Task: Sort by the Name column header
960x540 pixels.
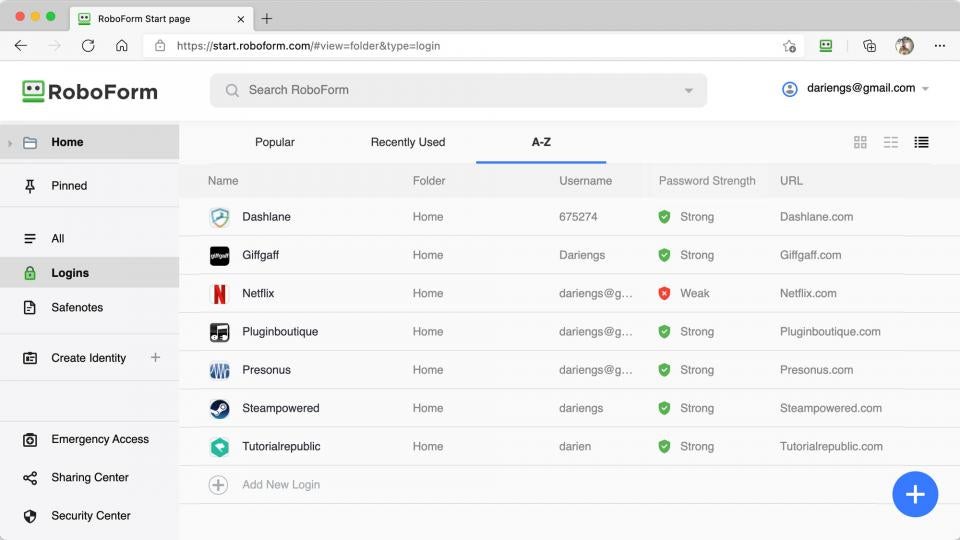Action: pyautogui.click(x=223, y=181)
